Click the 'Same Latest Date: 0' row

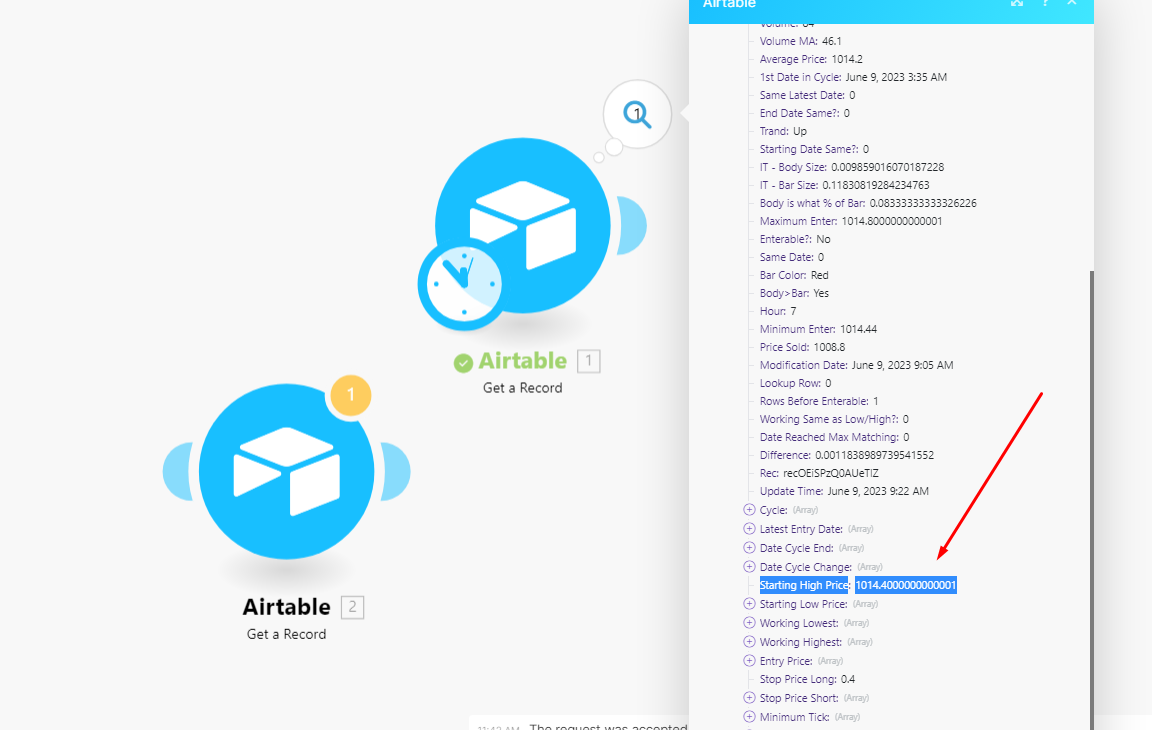tap(807, 95)
